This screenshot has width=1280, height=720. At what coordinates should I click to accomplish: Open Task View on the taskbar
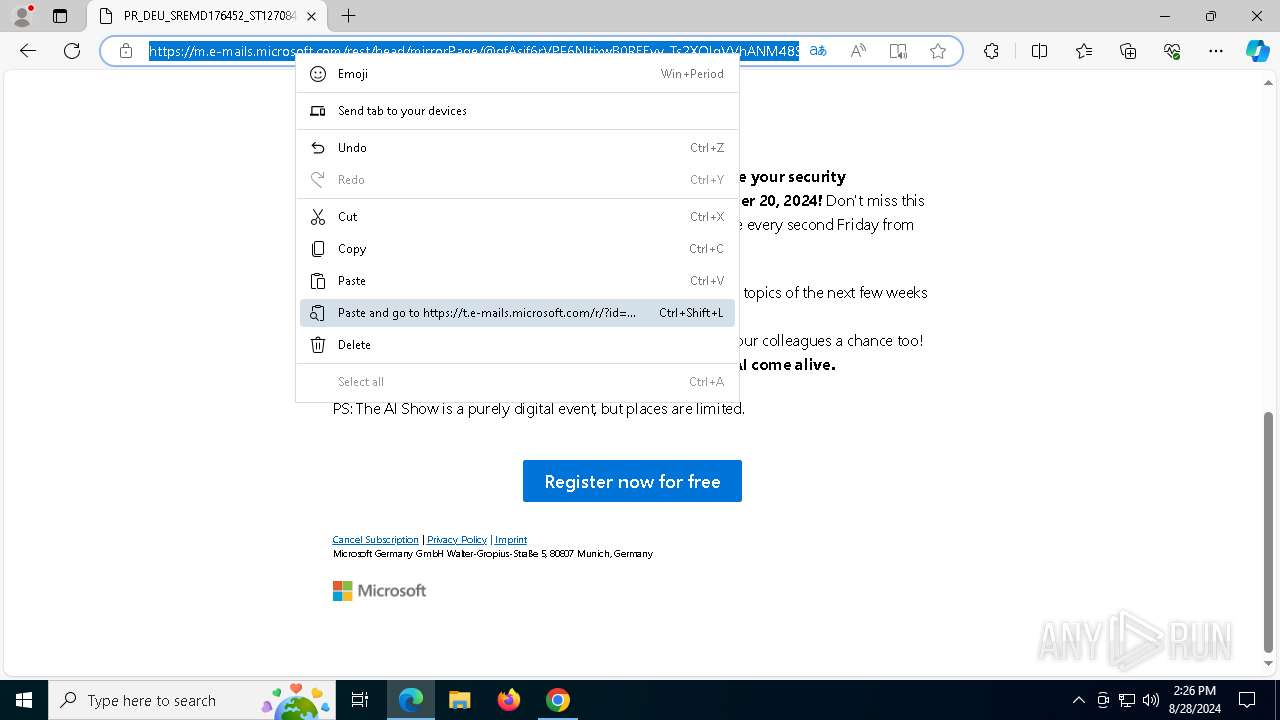360,700
